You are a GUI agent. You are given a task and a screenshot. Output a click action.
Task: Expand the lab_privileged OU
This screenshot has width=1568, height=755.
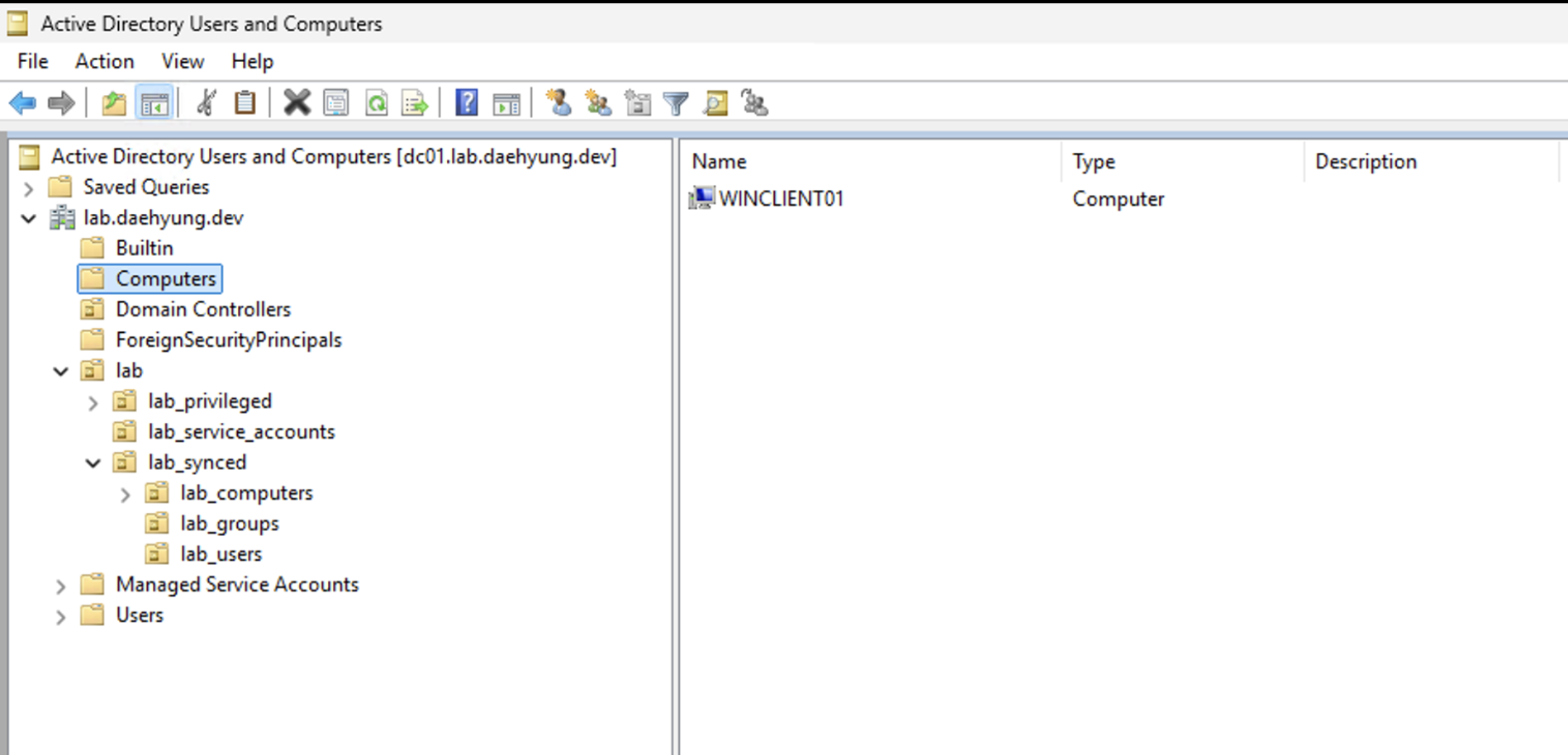pyautogui.click(x=93, y=402)
